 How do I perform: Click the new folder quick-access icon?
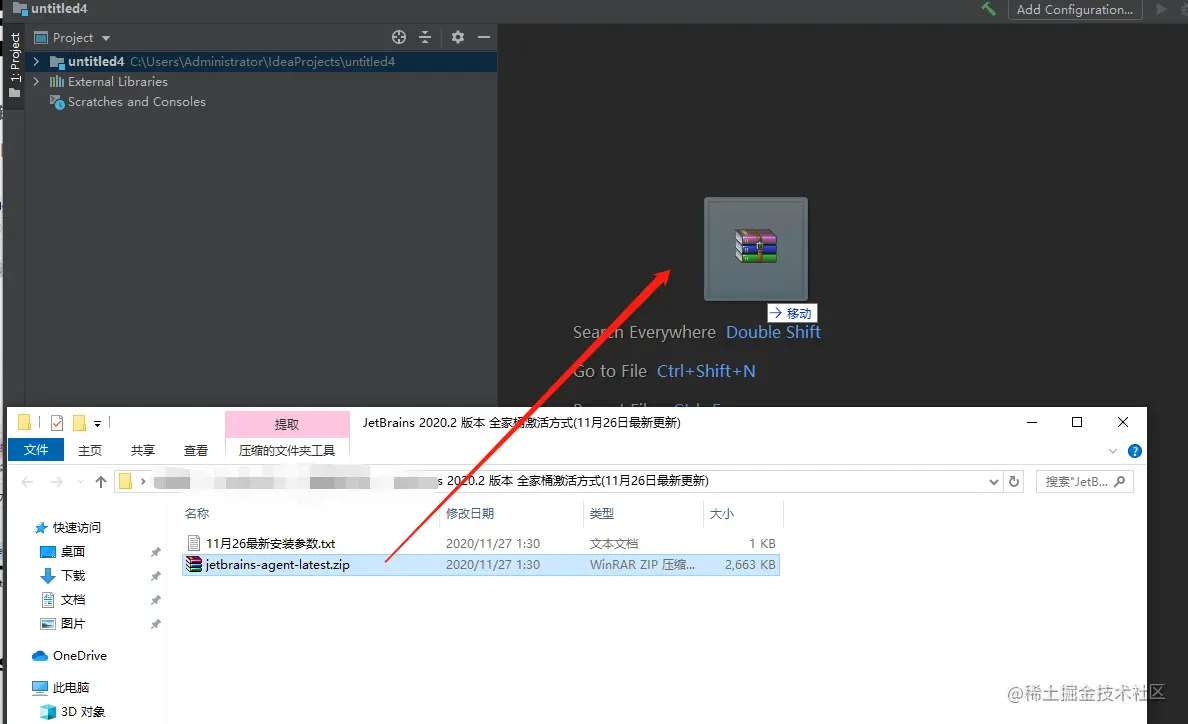[x=80, y=423]
